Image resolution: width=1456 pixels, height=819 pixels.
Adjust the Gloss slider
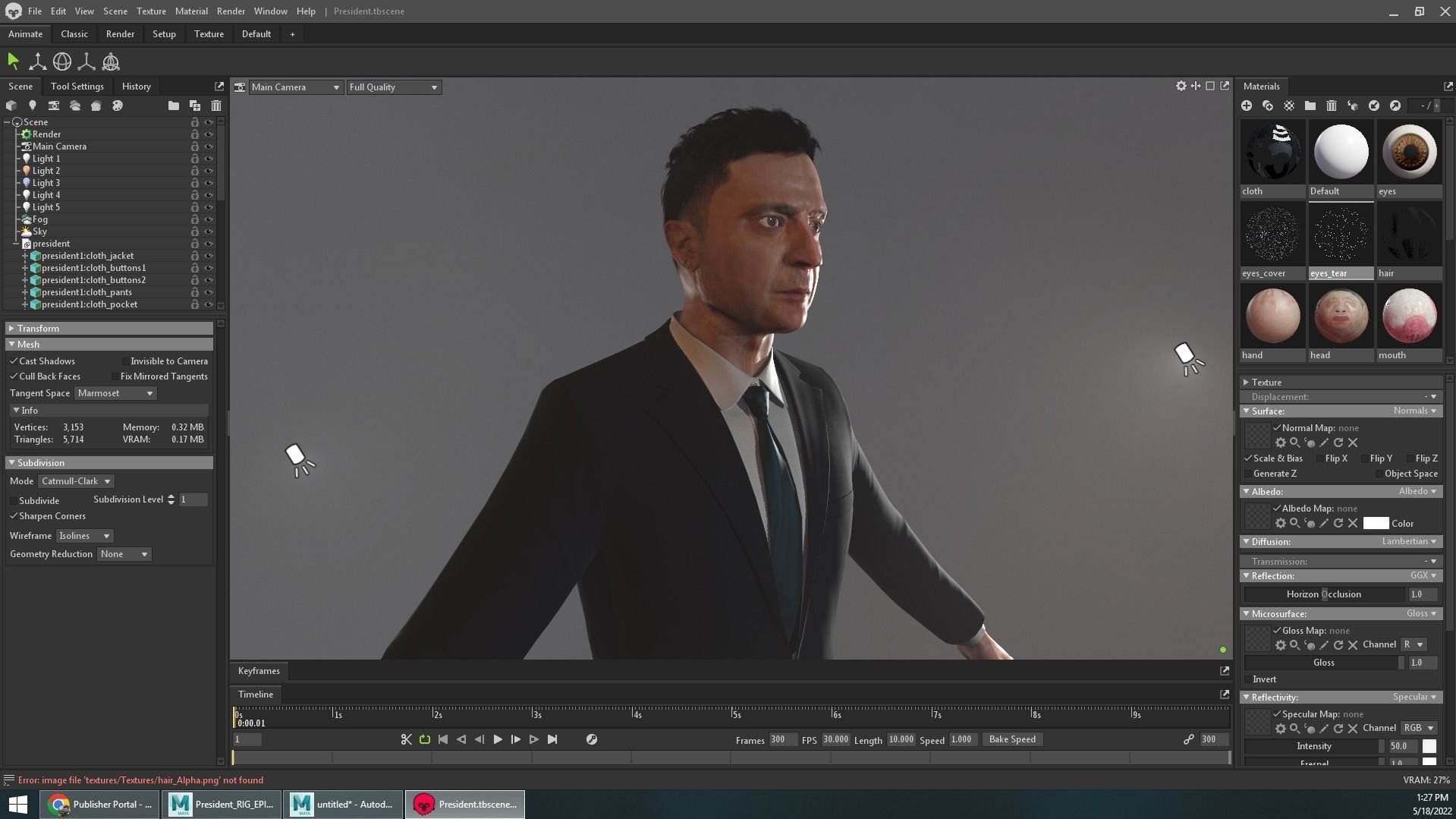click(1324, 663)
